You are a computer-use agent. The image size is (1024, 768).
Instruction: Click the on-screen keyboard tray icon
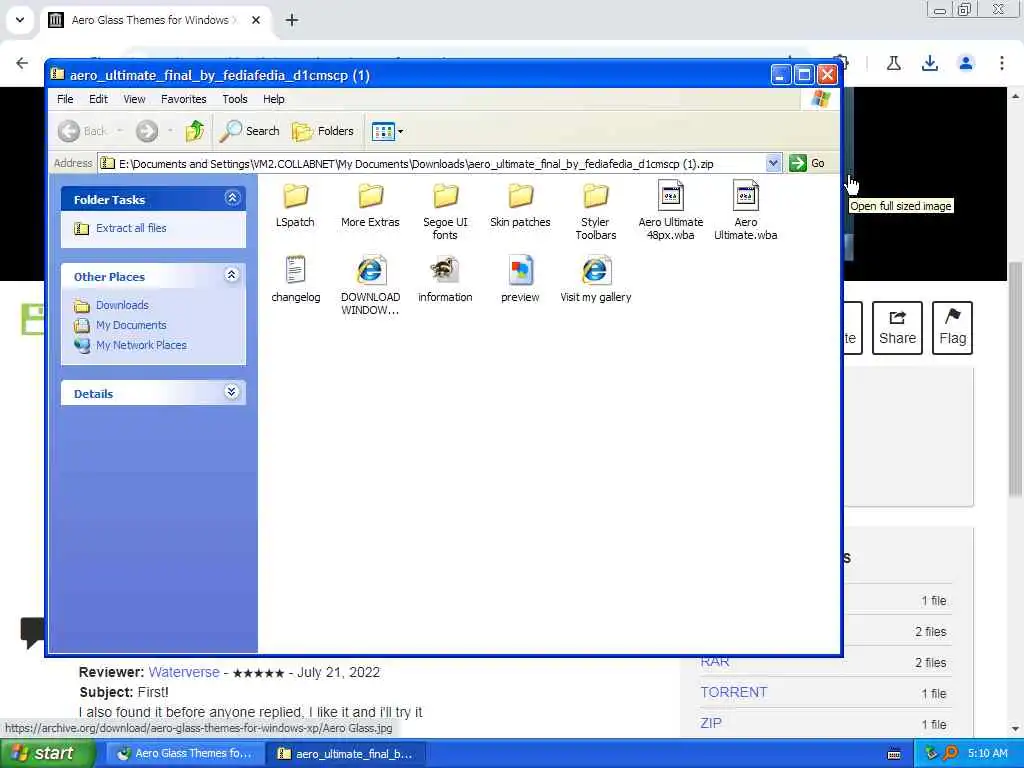click(x=894, y=754)
